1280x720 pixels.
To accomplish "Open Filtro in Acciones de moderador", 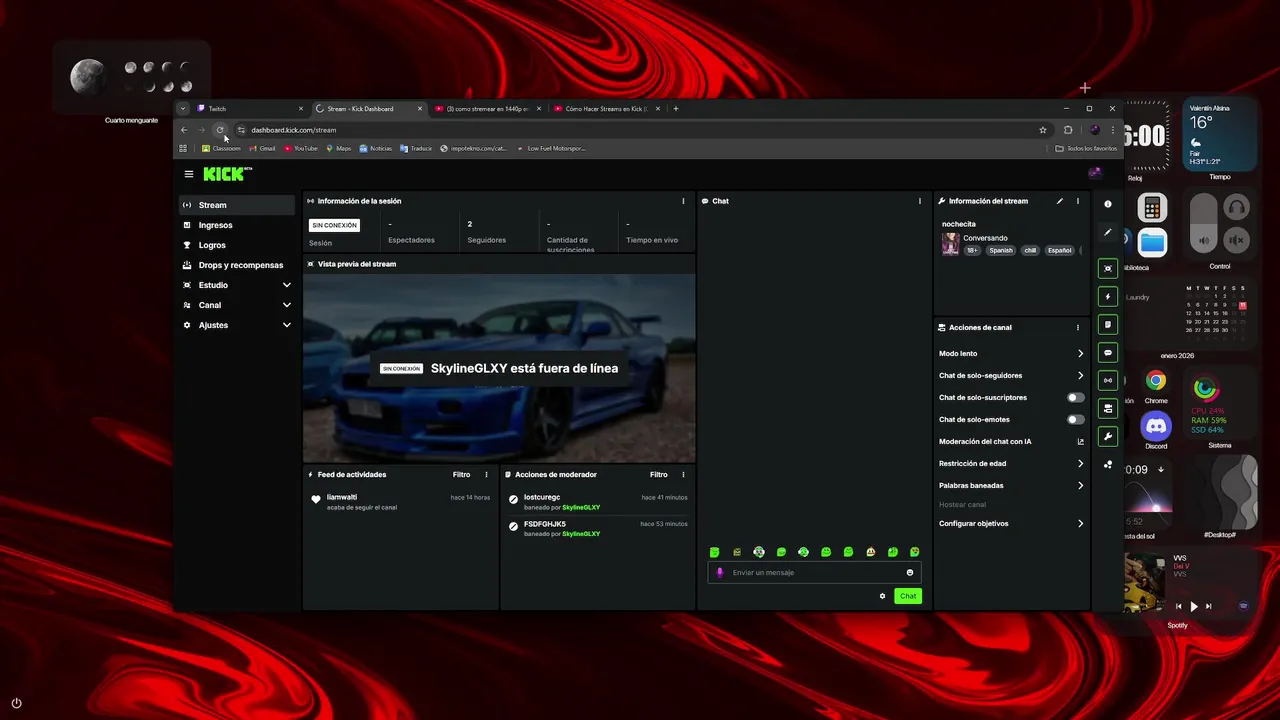I will click(x=658, y=475).
